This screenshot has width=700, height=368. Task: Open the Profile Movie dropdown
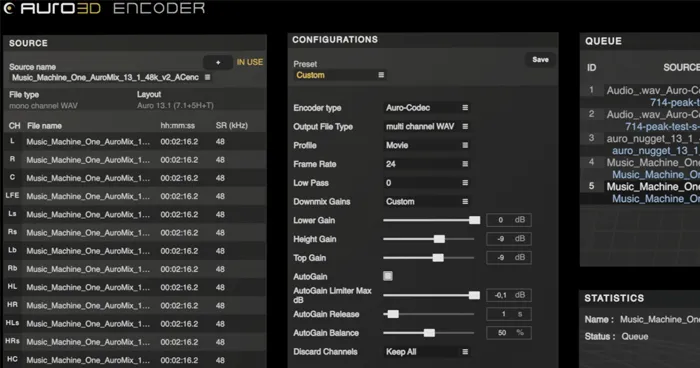[426, 145]
